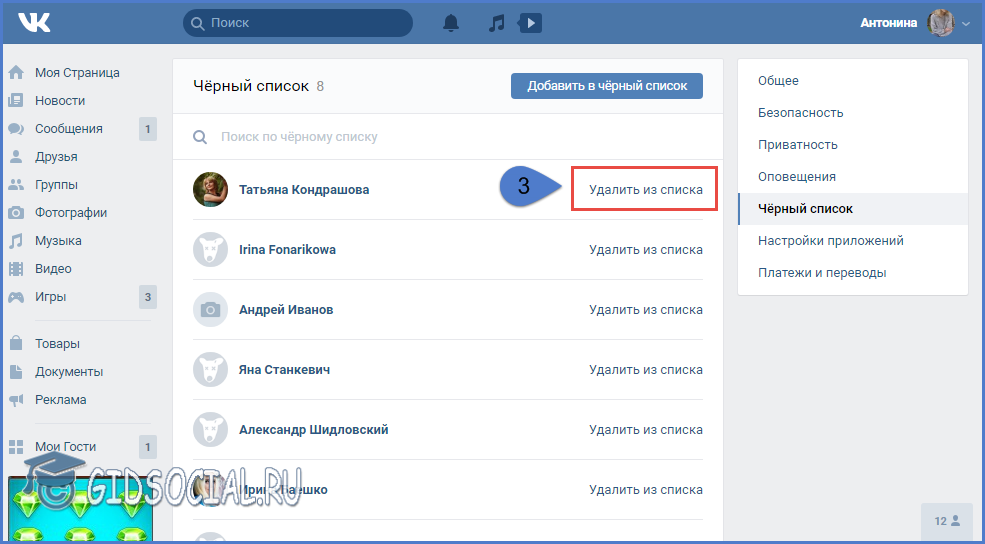Remove Татьяна Кондрашова from blacklist
Viewport: 985px width, 544px height.
click(x=646, y=190)
